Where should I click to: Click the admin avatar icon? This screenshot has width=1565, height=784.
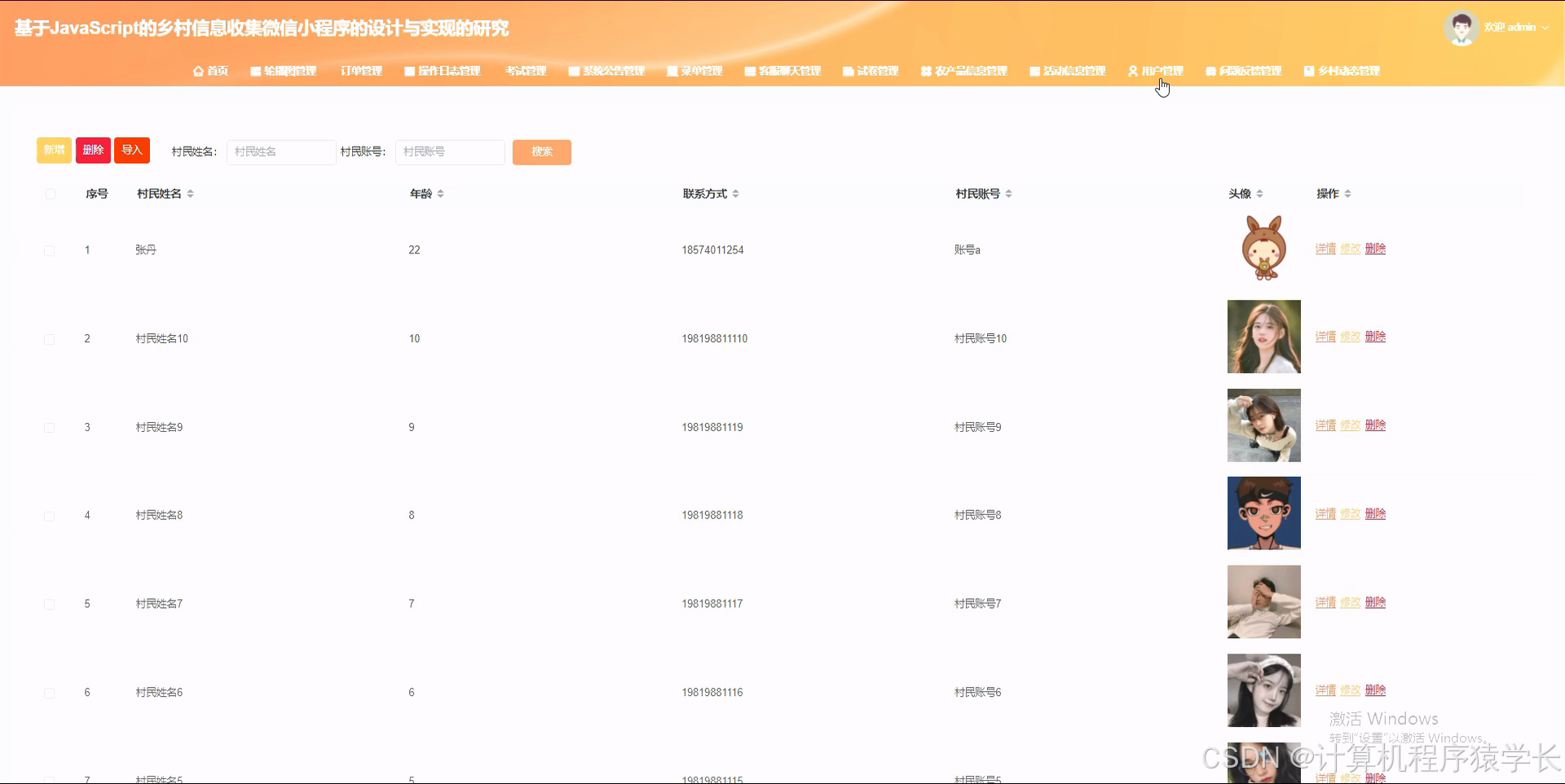click(1461, 28)
